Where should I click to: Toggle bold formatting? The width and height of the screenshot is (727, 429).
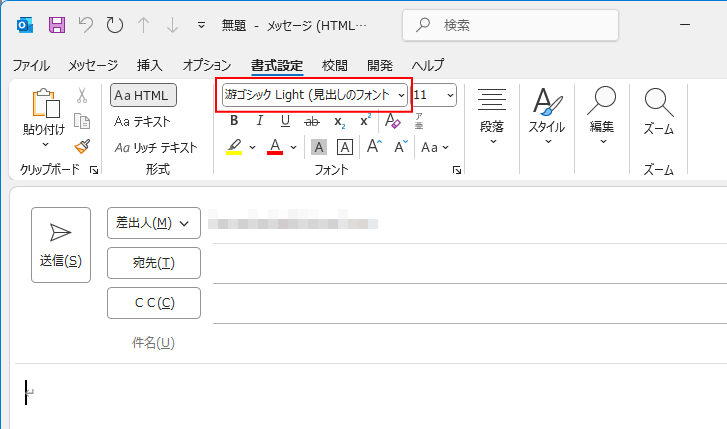(x=234, y=121)
